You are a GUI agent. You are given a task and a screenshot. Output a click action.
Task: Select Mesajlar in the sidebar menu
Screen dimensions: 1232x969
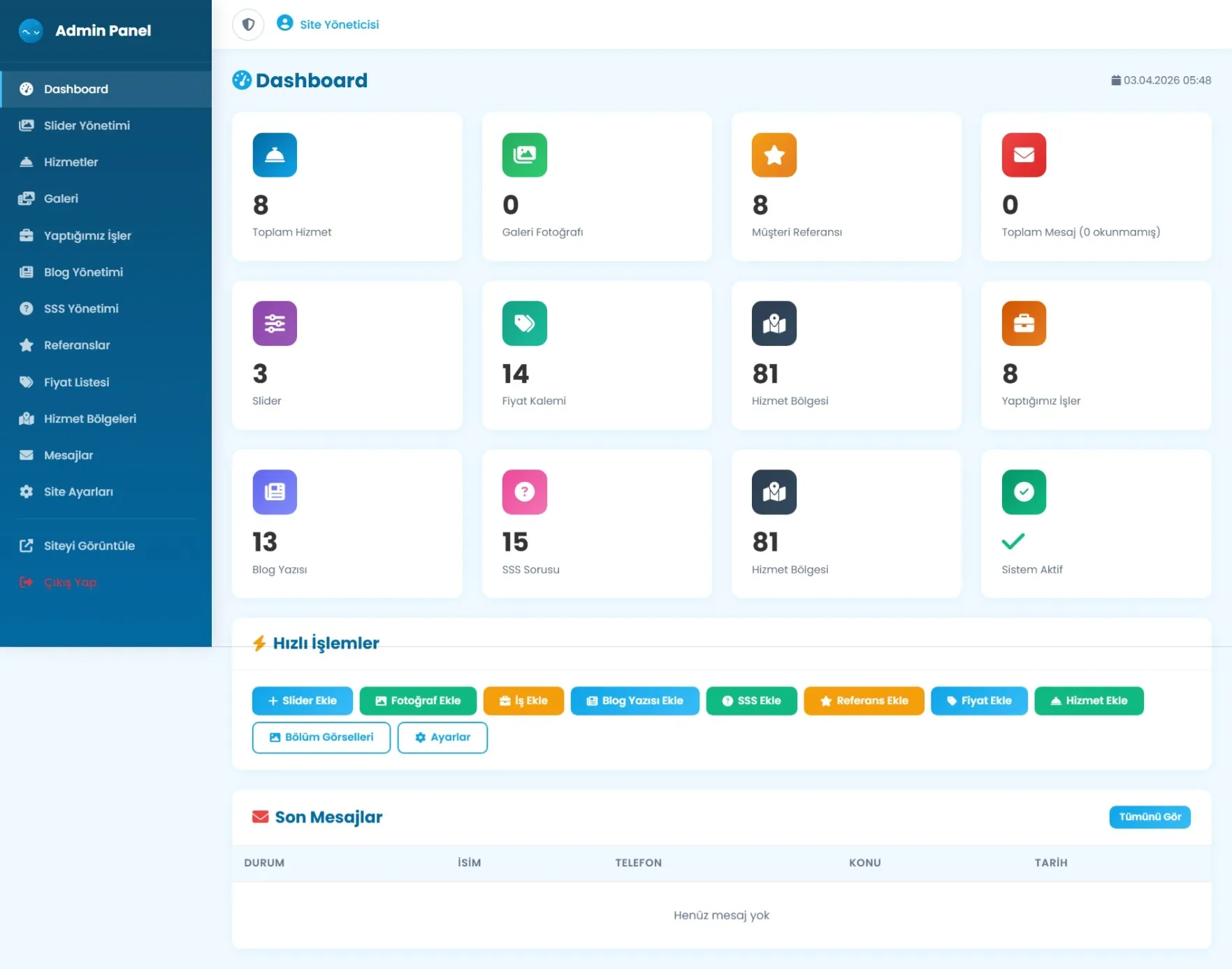(68, 456)
